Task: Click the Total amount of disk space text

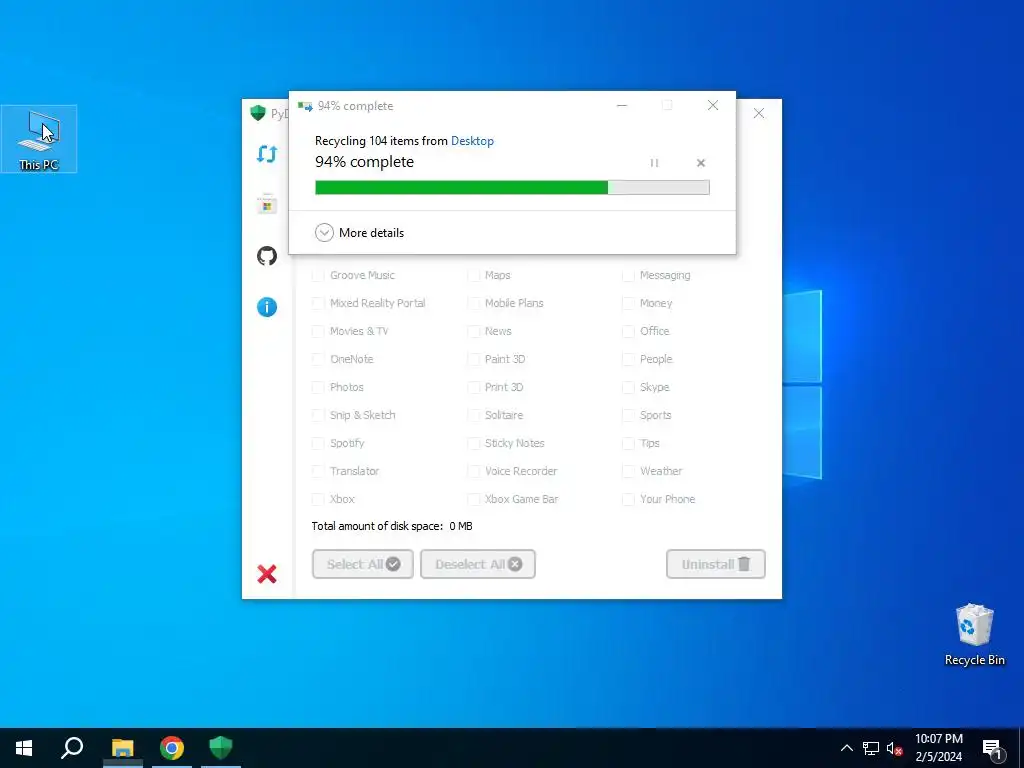Action: pyautogui.click(x=392, y=526)
